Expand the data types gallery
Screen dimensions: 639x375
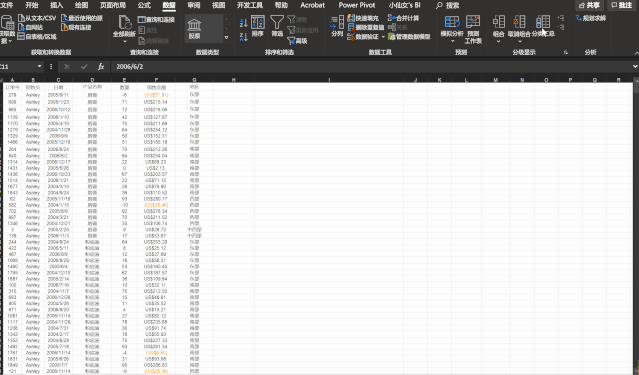227,38
